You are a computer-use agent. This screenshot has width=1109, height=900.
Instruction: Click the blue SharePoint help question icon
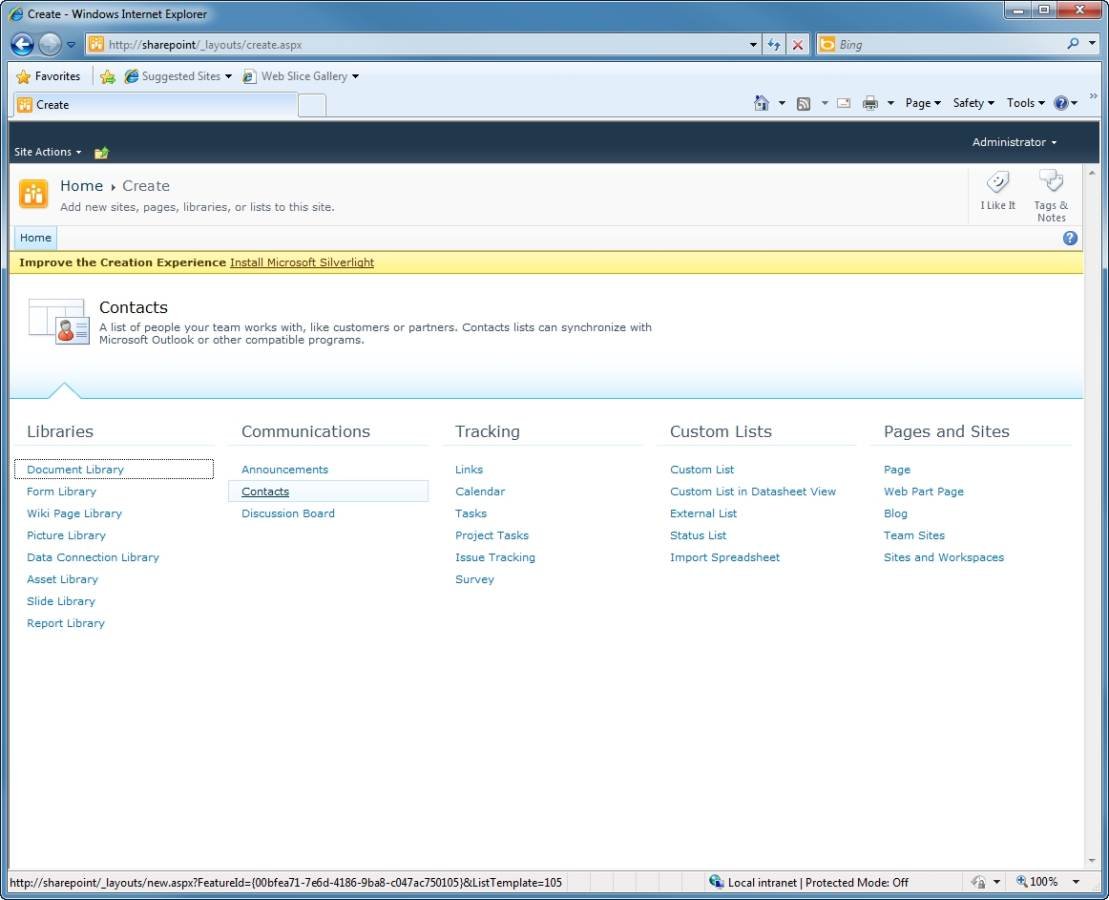point(1070,238)
